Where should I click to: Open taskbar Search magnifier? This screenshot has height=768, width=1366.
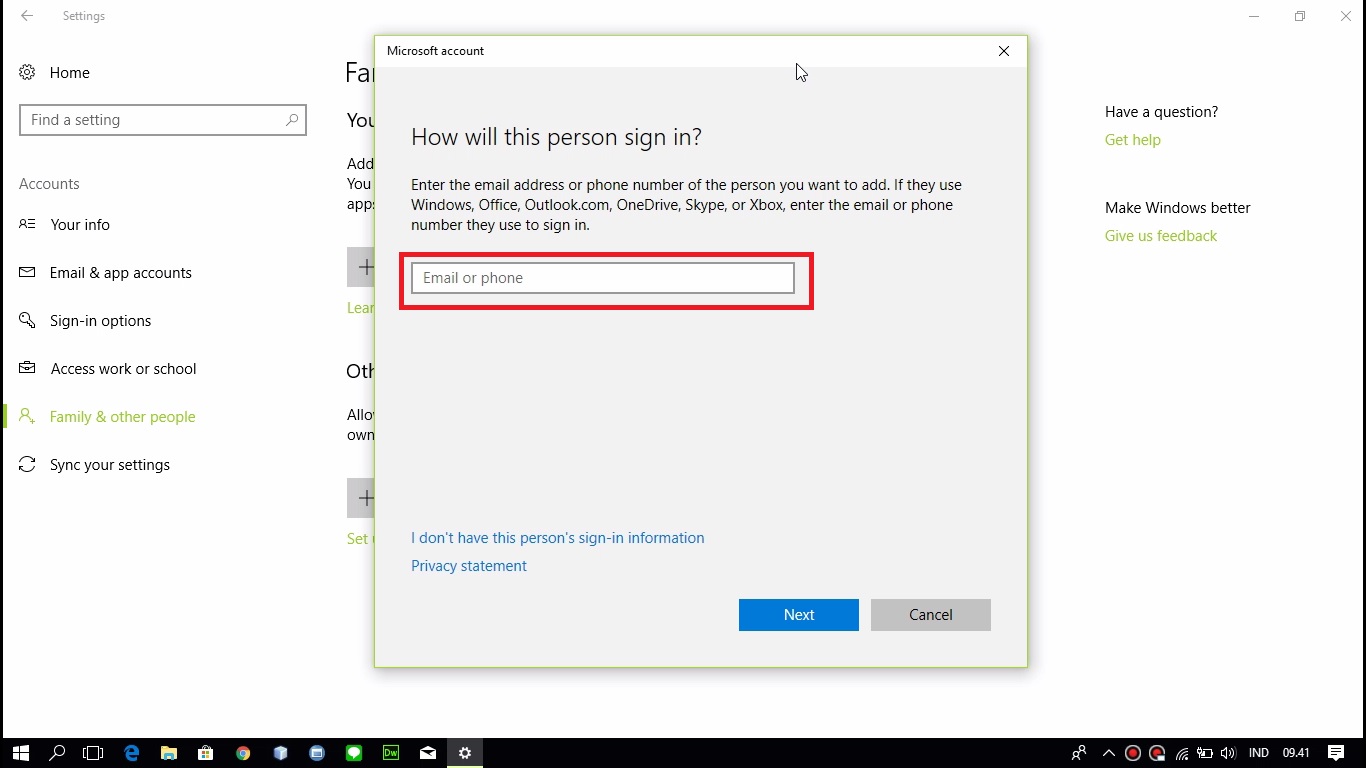pyautogui.click(x=57, y=753)
